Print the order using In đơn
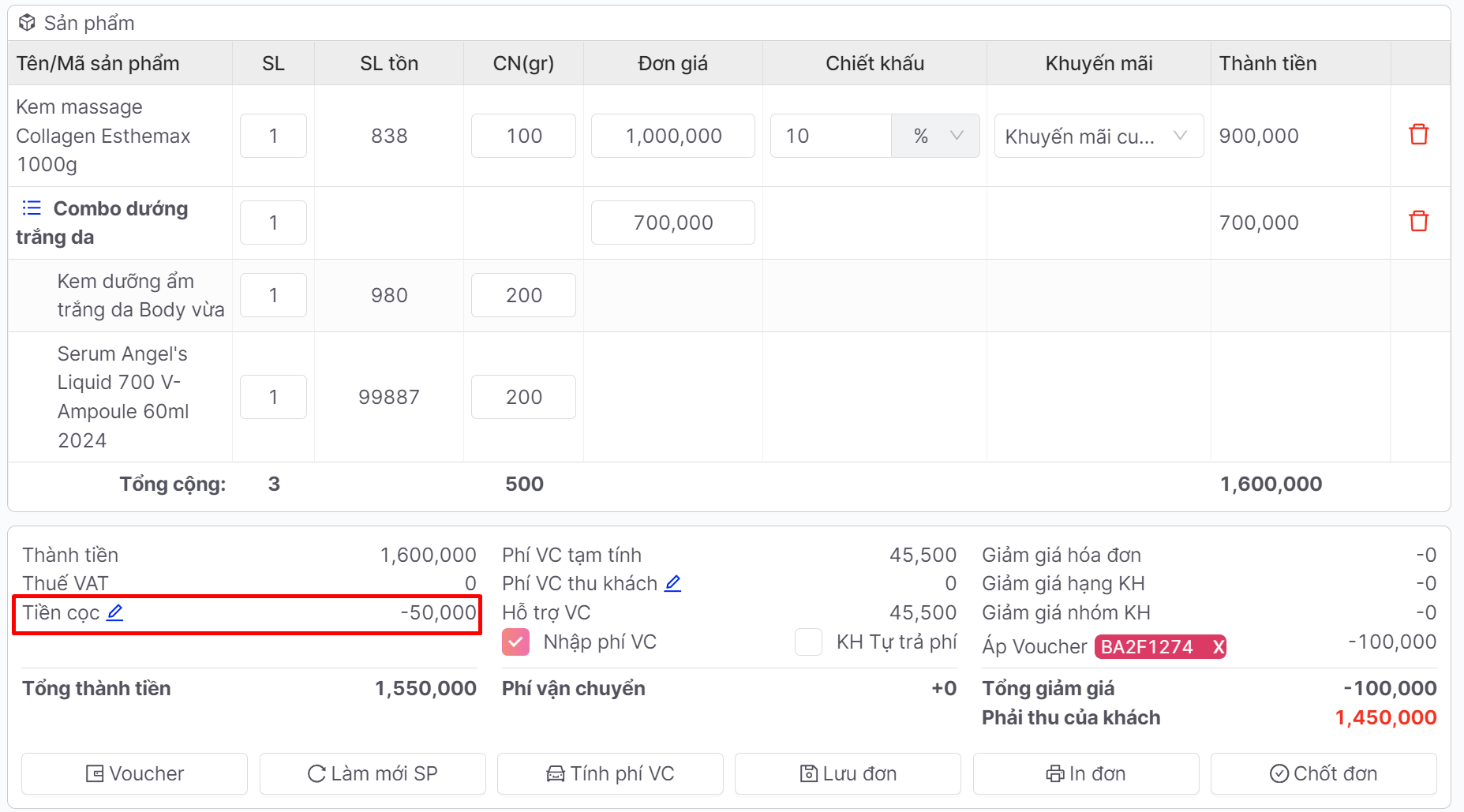Screen dimensions: 1464x812 point(1085,773)
